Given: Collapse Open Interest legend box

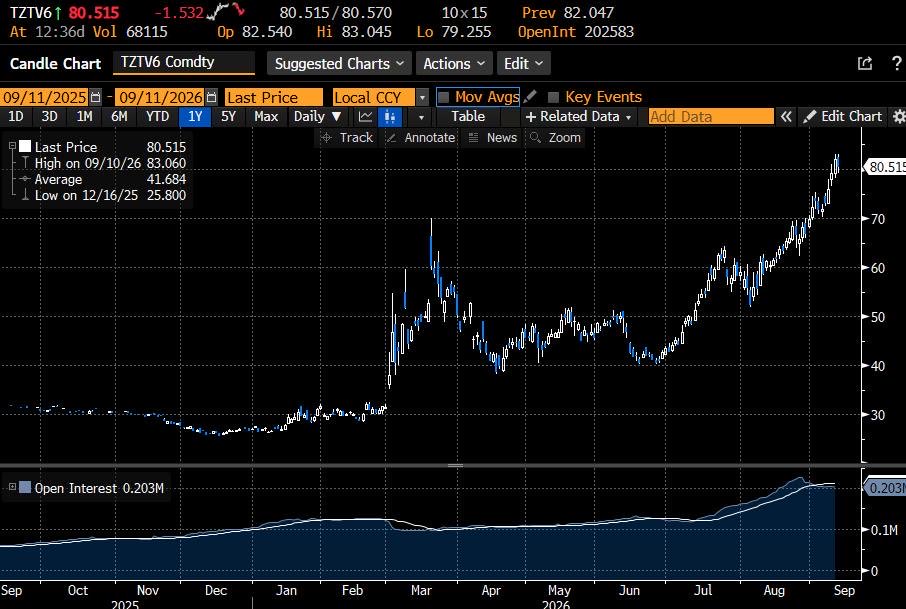Looking at the screenshot, I should (12, 487).
